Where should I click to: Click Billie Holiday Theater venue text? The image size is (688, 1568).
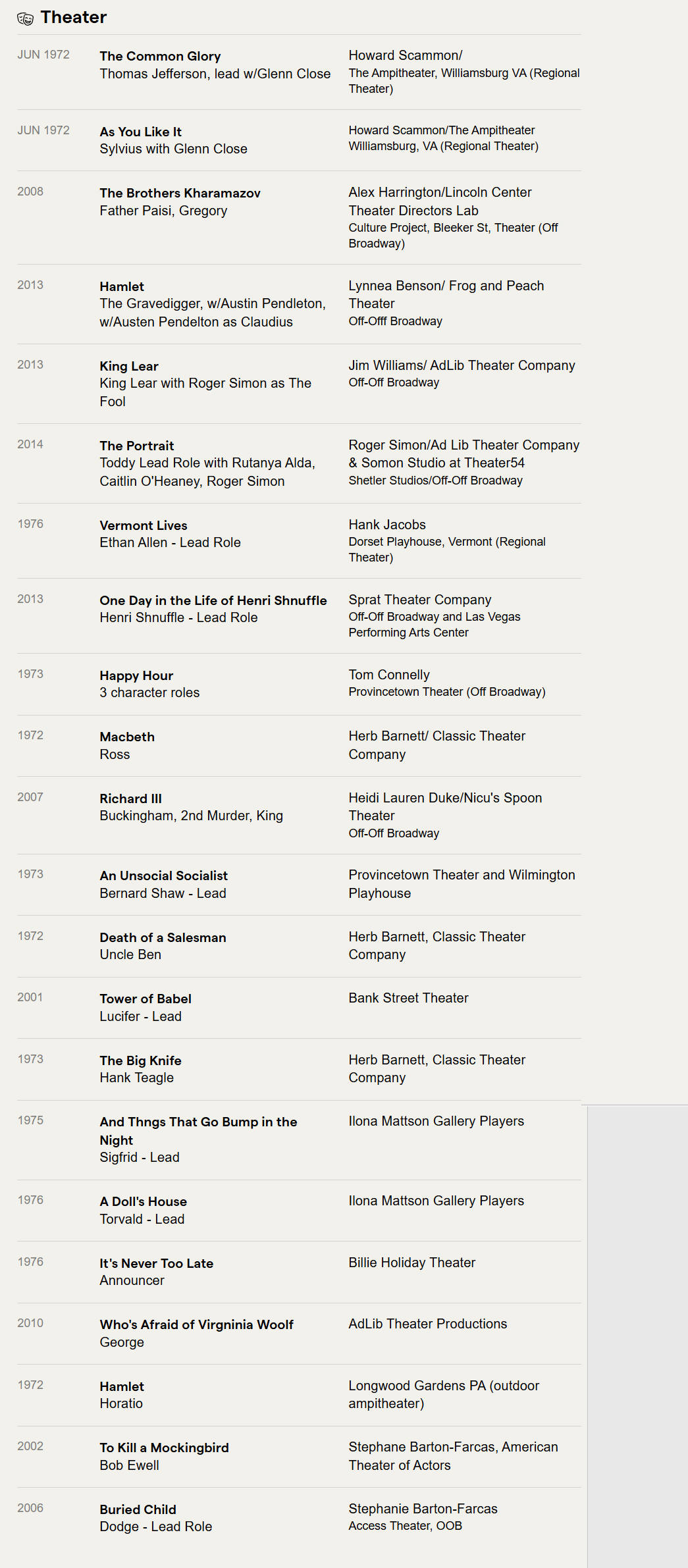411,1263
